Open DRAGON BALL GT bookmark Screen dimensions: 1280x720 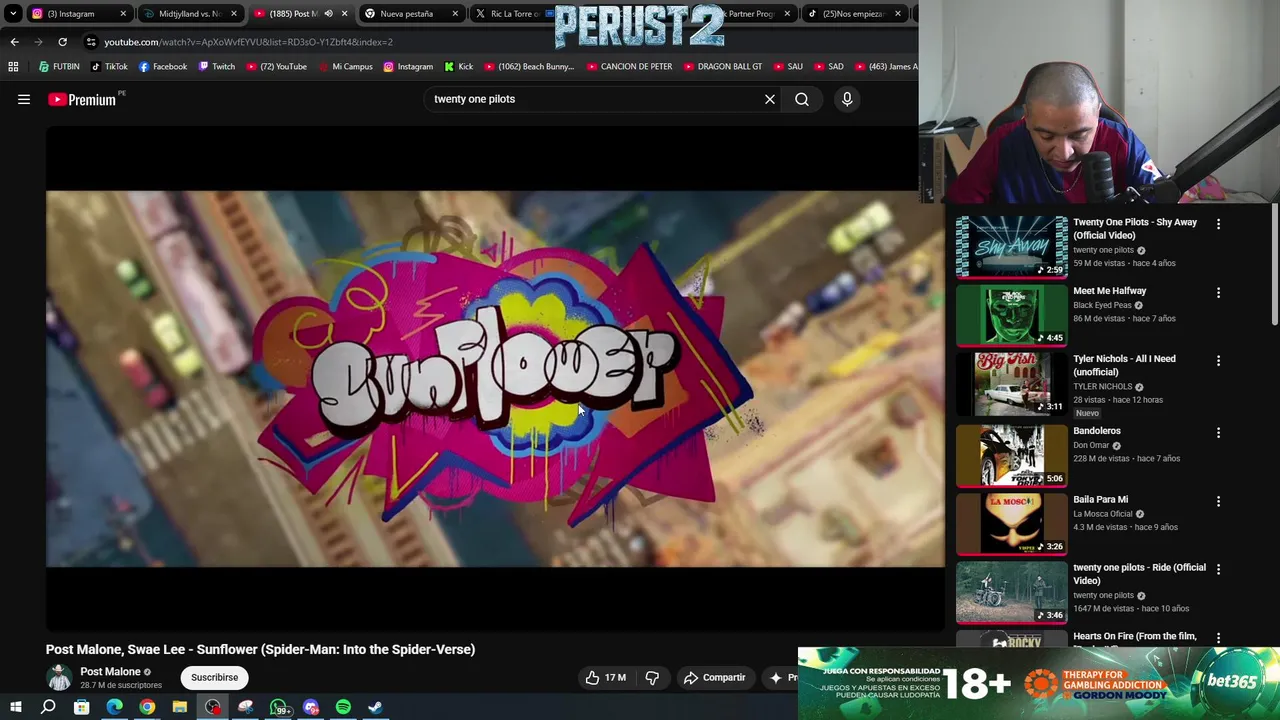pyautogui.click(x=722, y=67)
